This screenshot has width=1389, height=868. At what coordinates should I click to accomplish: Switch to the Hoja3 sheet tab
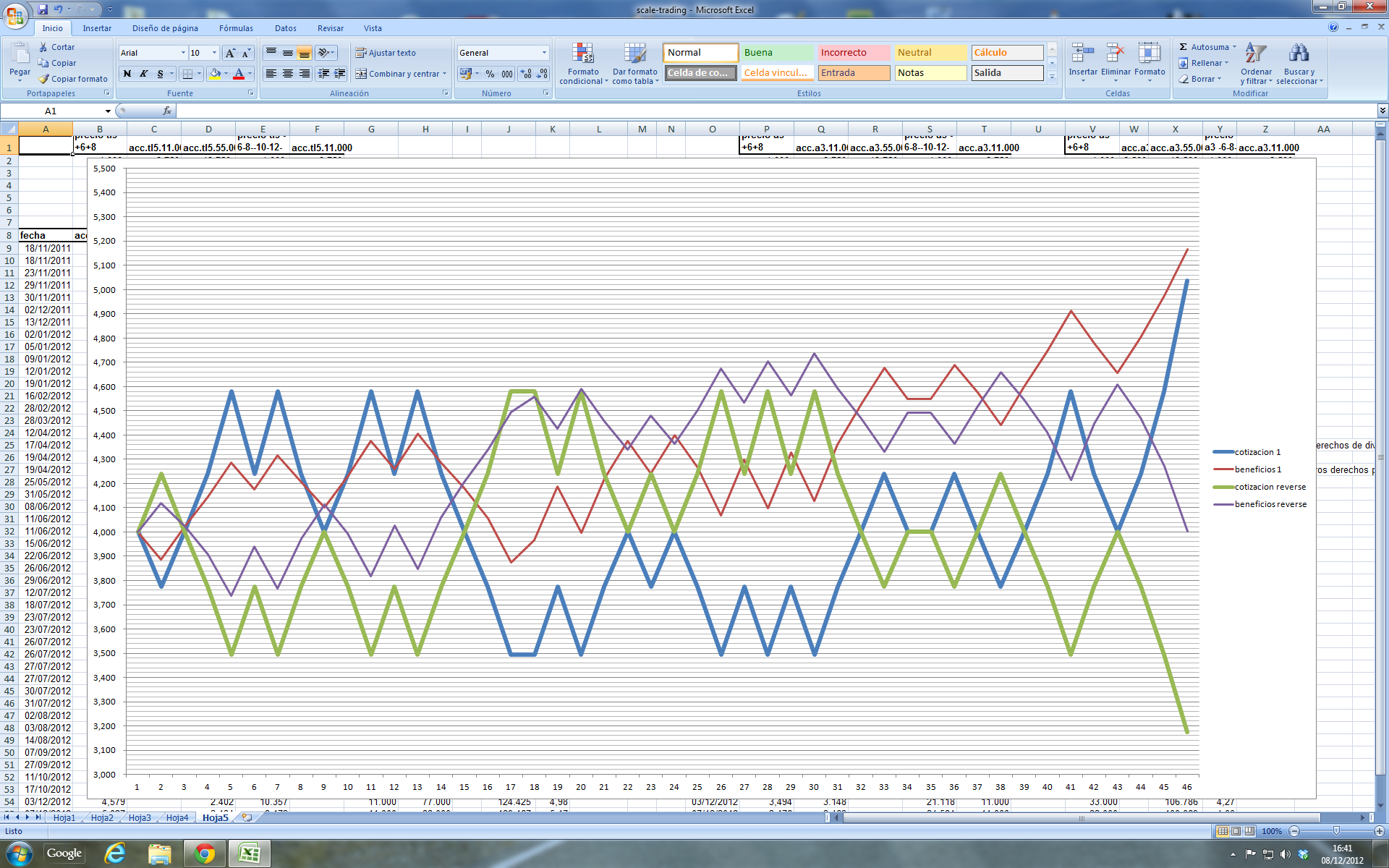point(140,818)
